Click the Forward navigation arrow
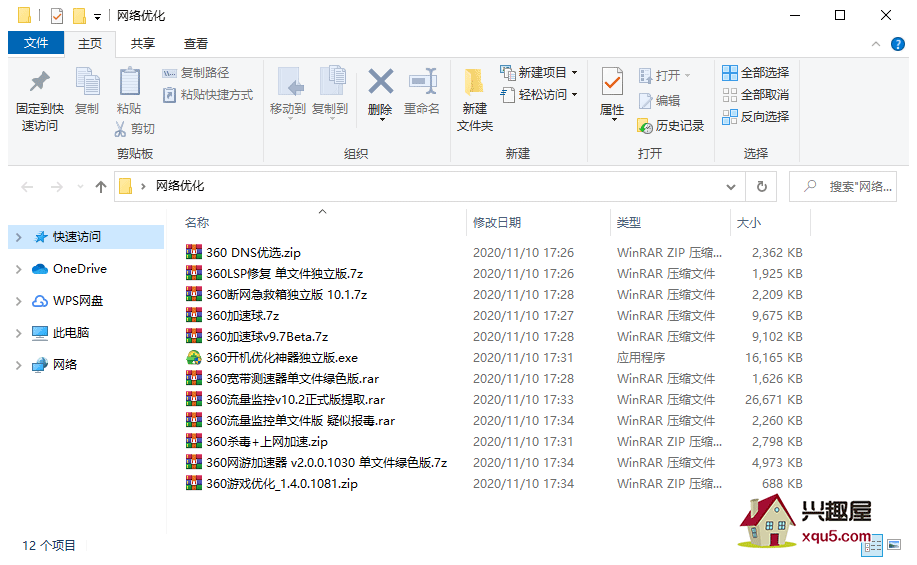Screen dimensions: 917x565 coord(57,187)
